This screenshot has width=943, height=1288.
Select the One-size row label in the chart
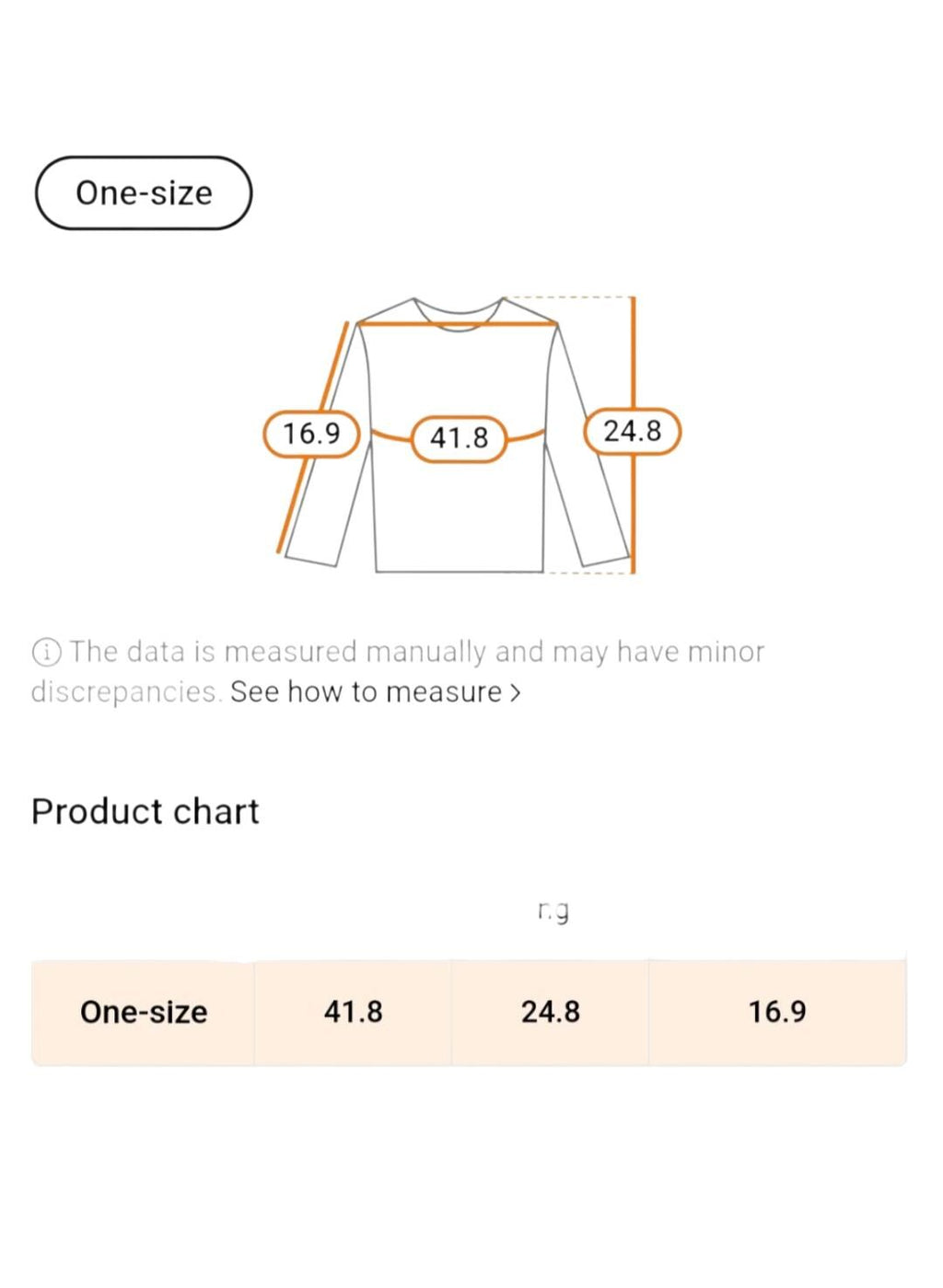(144, 1012)
